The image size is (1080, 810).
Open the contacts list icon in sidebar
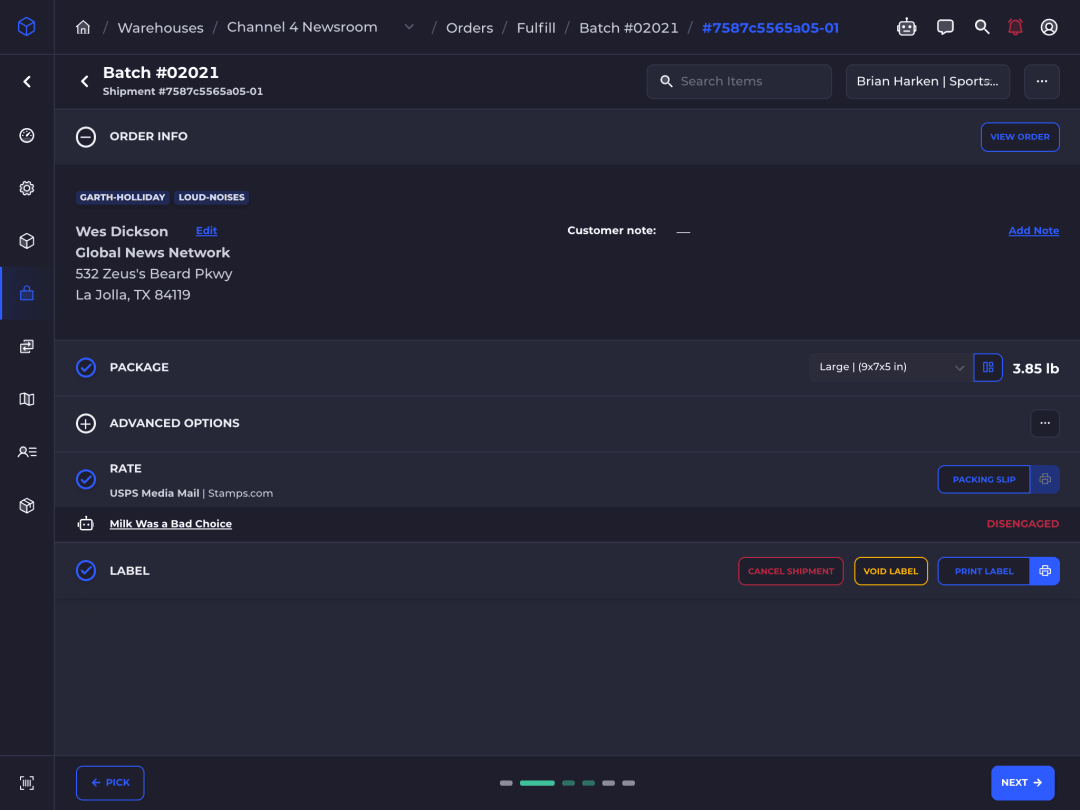(27, 452)
